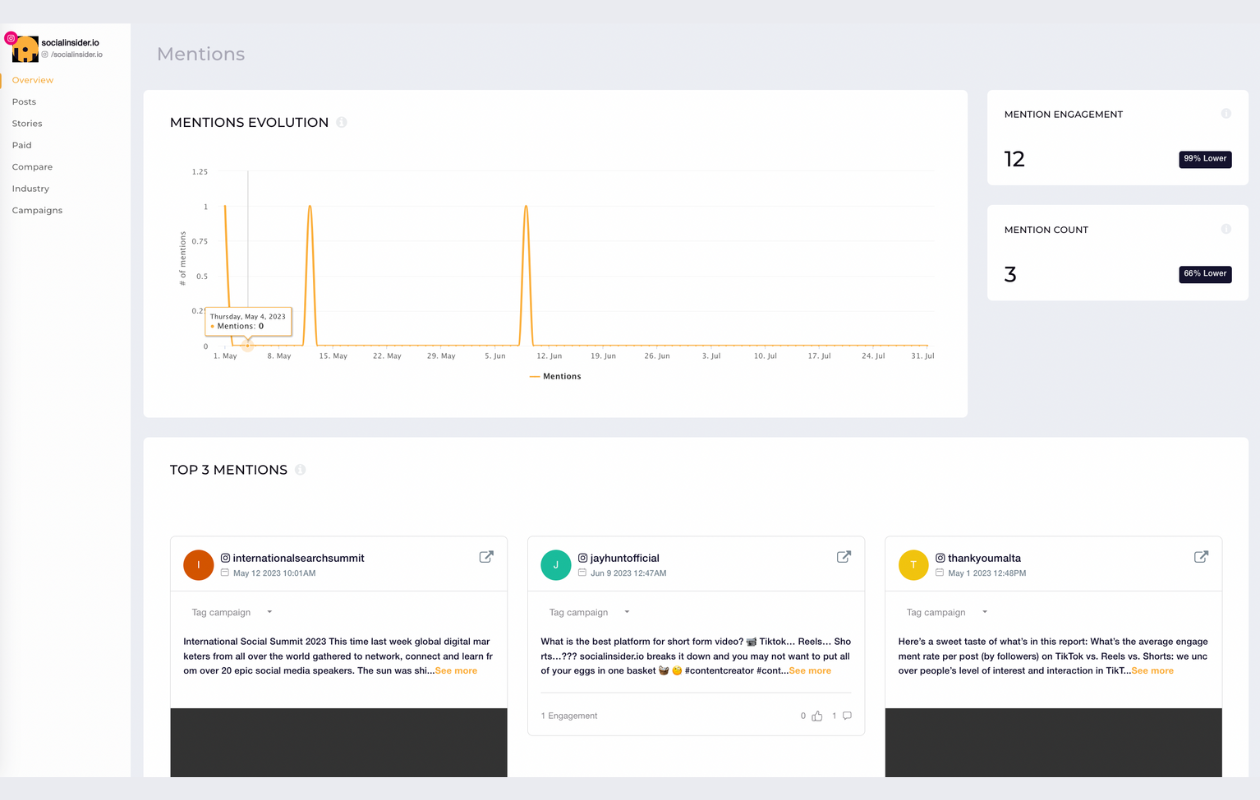
Task: Click calendar icon by Jun 9 2023 date
Action: (582, 573)
